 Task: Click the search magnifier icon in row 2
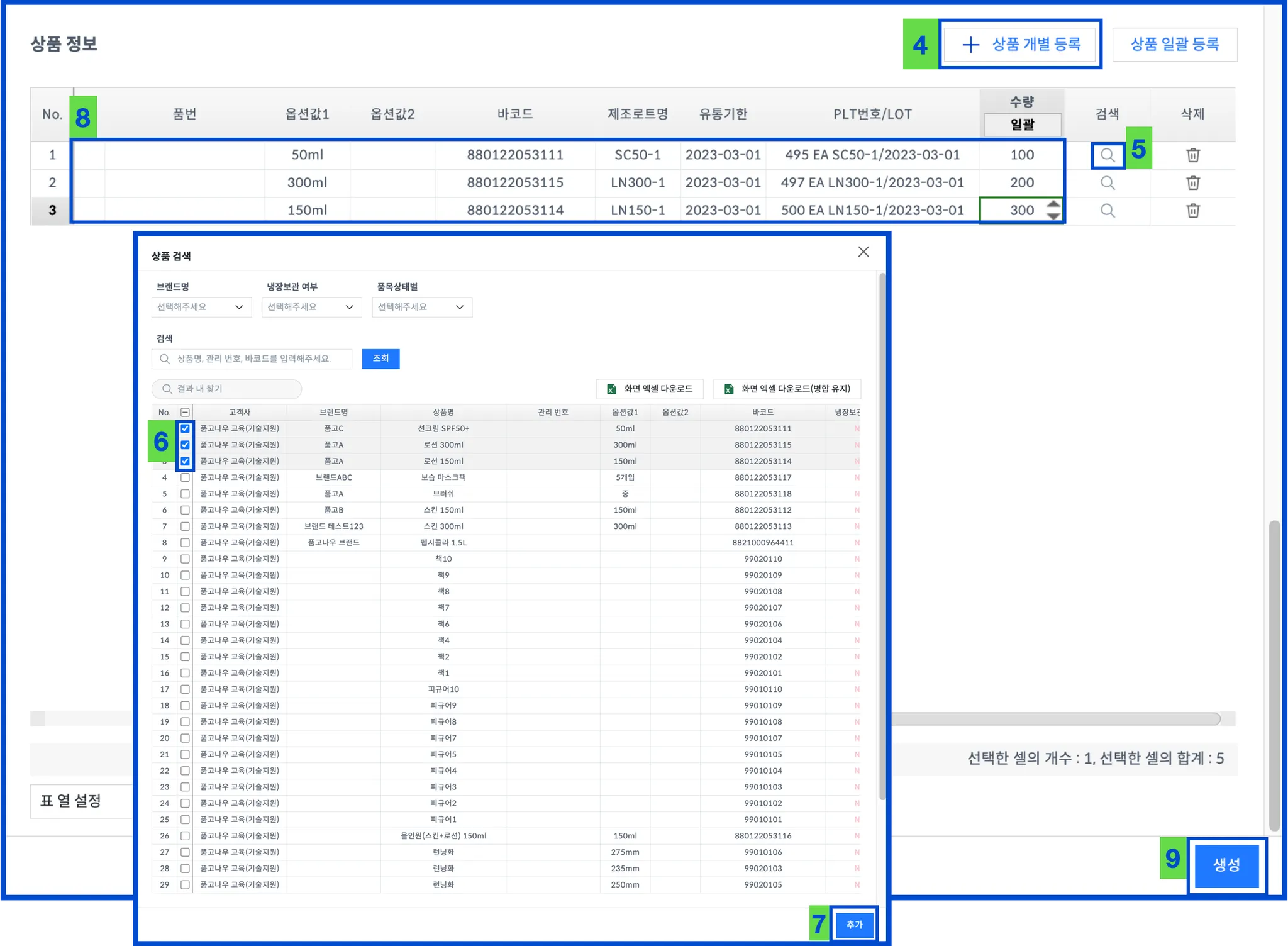coord(1108,182)
